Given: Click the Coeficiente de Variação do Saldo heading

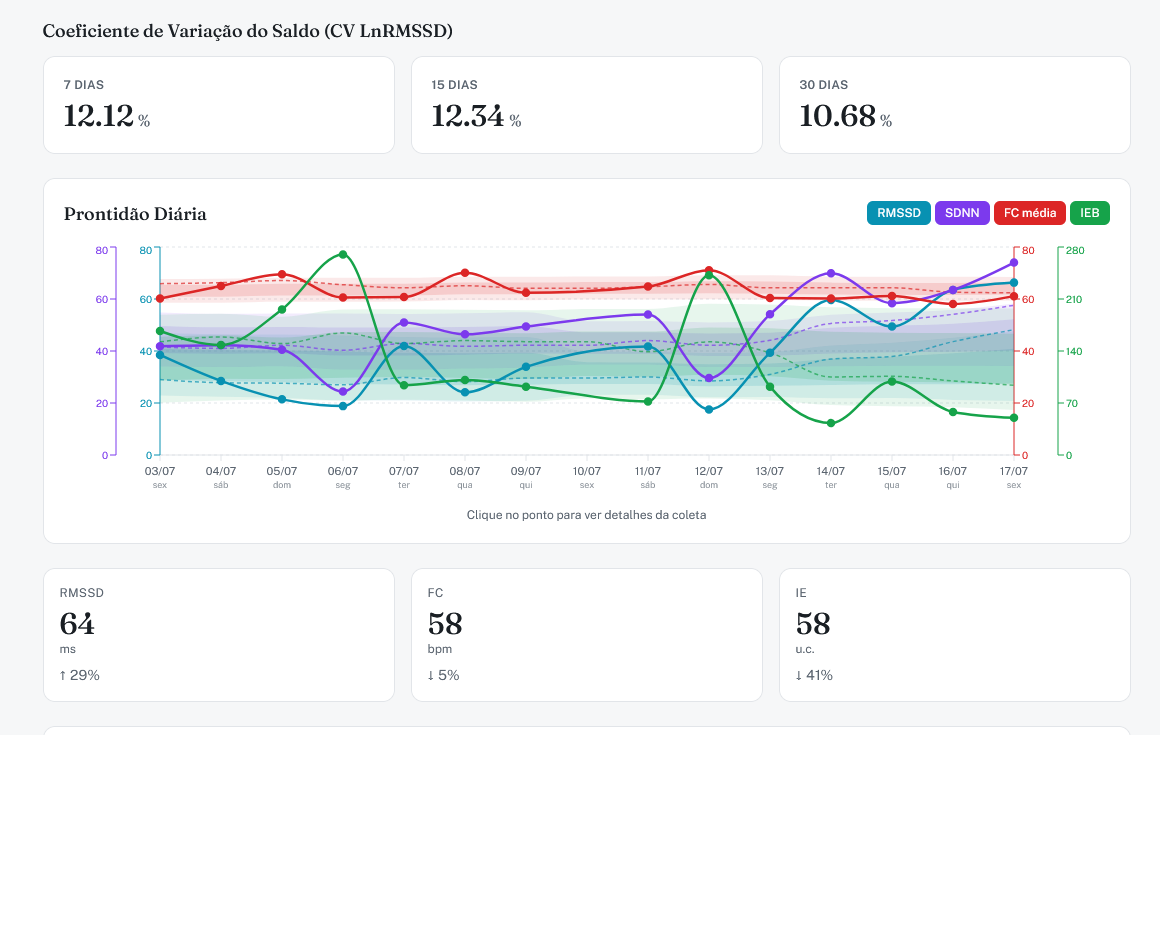Looking at the screenshot, I should [x=247, y=31].
